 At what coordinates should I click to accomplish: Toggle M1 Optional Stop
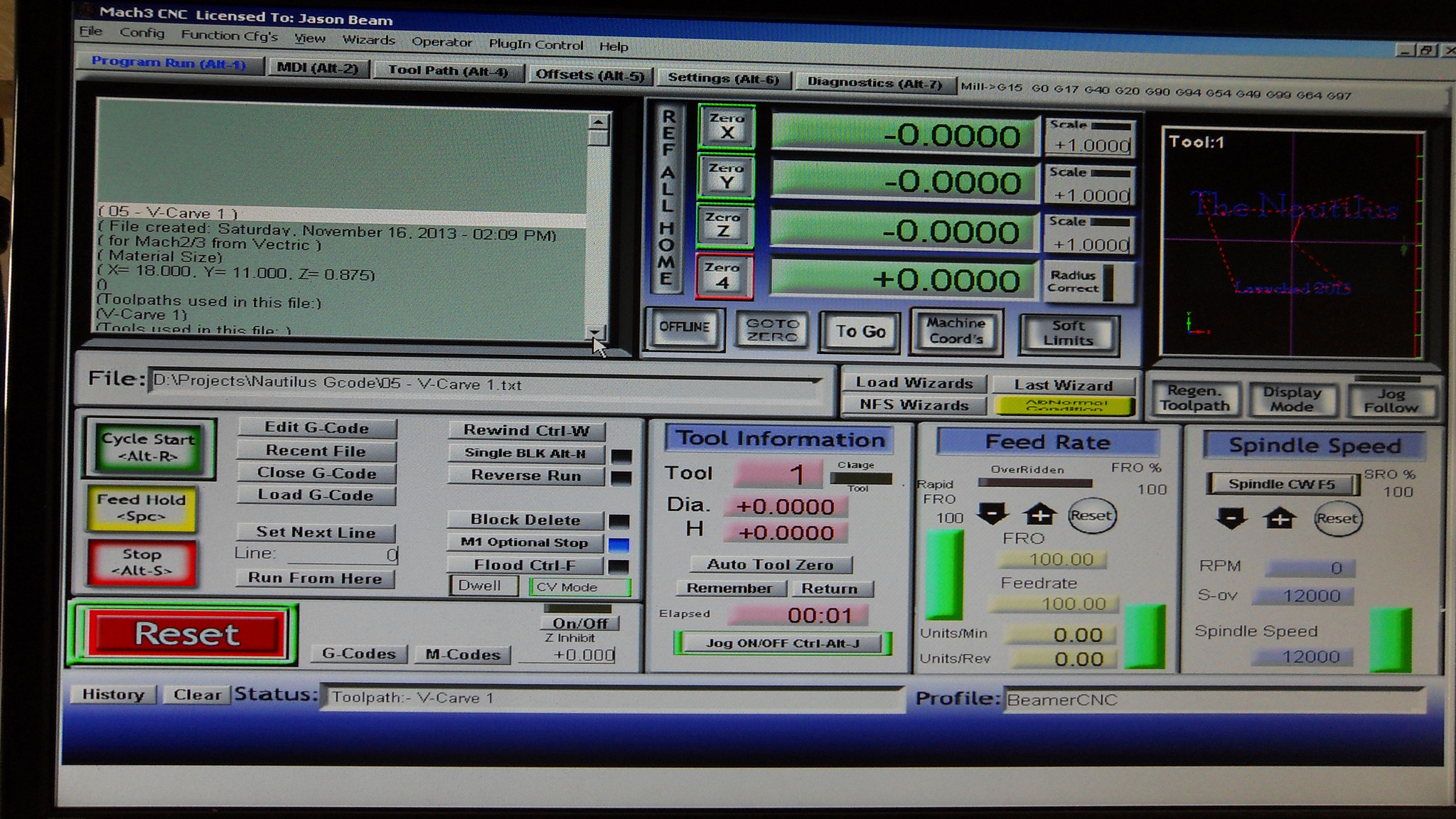525,542
